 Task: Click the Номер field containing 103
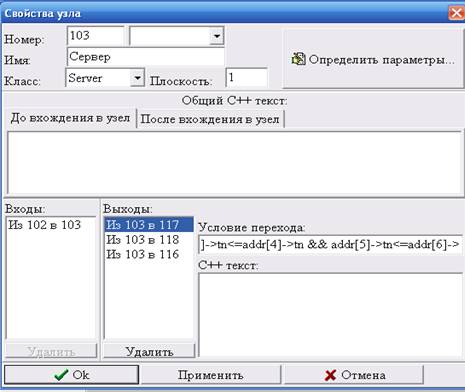[96, 36]
